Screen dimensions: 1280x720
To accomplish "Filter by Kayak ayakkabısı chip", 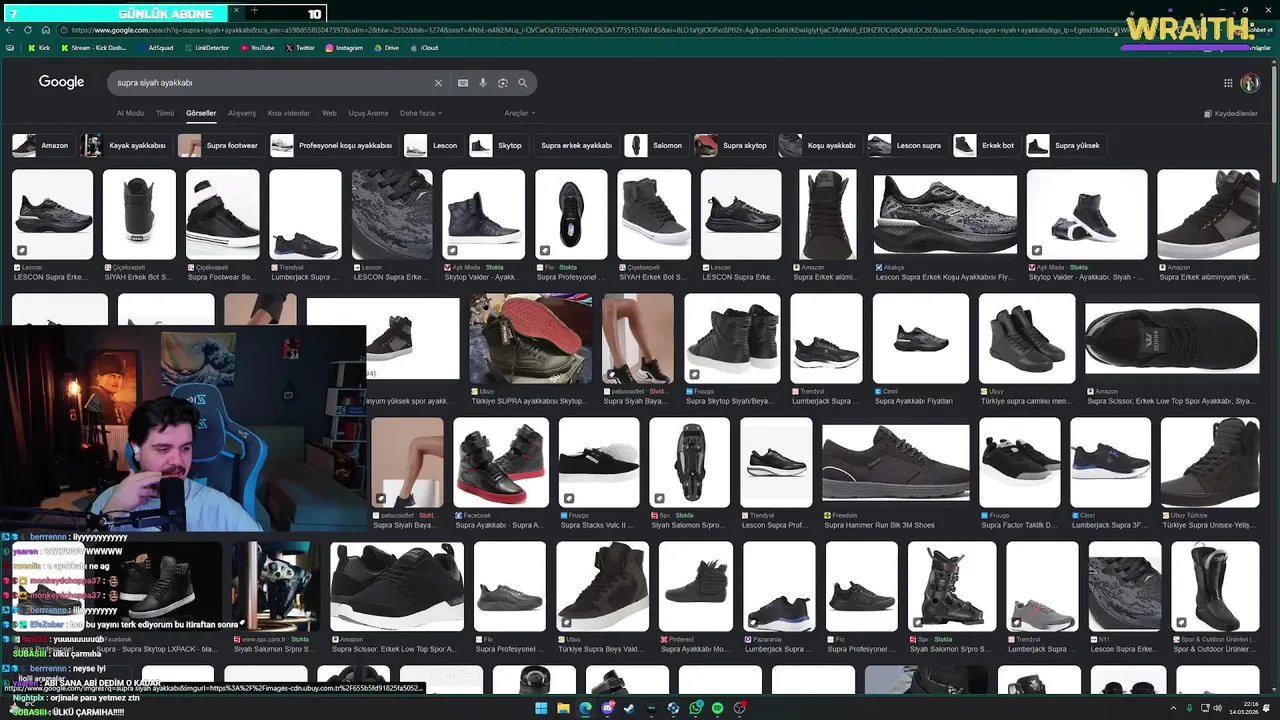I will pos(125,145).
